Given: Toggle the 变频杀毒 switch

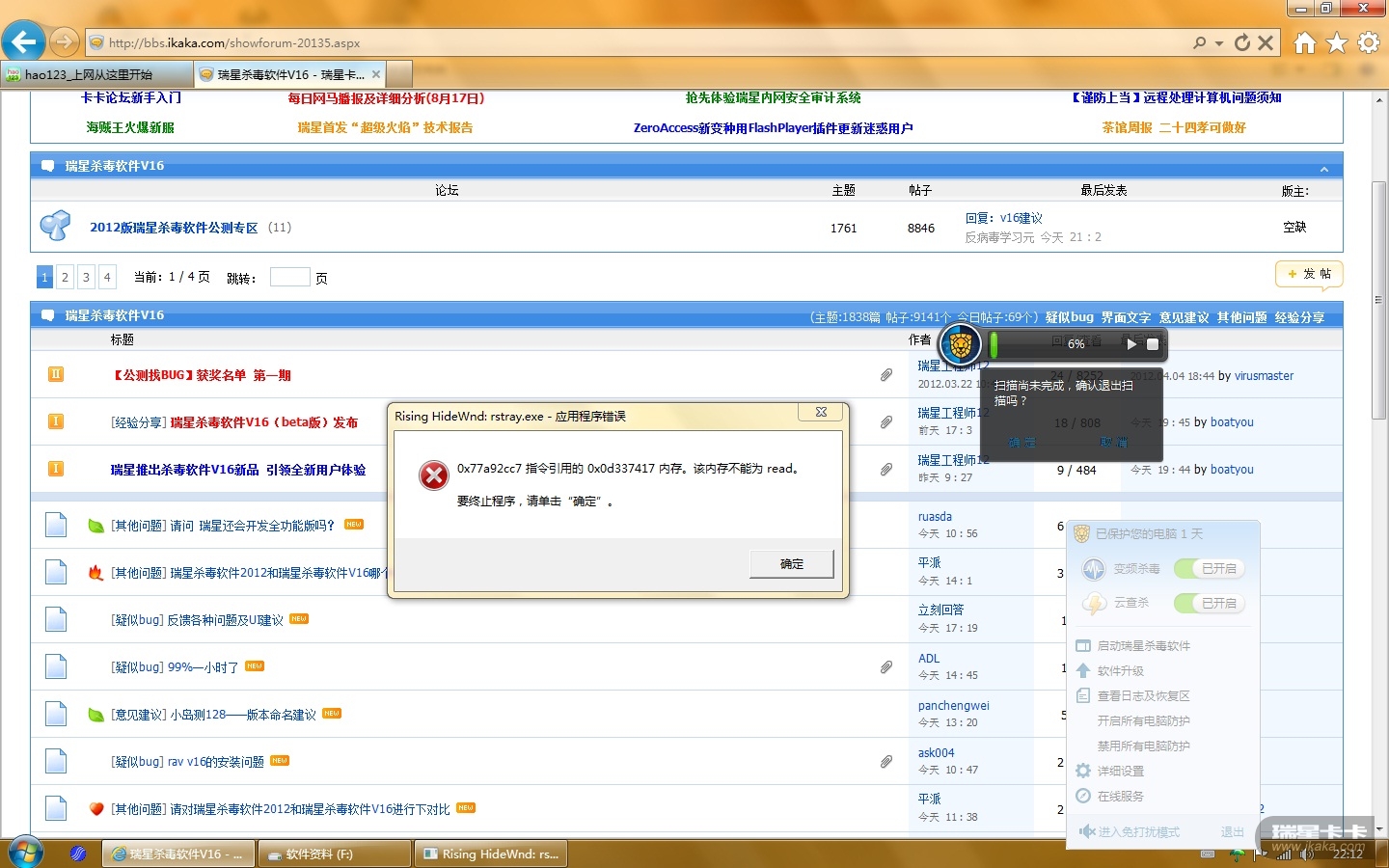Looking at the screenshot, I should [1210, 569].
